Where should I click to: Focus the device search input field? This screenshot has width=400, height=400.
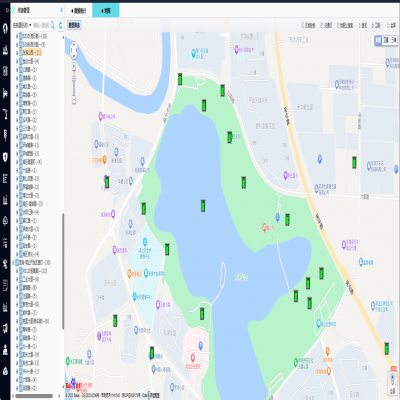[x=41, y=25]
